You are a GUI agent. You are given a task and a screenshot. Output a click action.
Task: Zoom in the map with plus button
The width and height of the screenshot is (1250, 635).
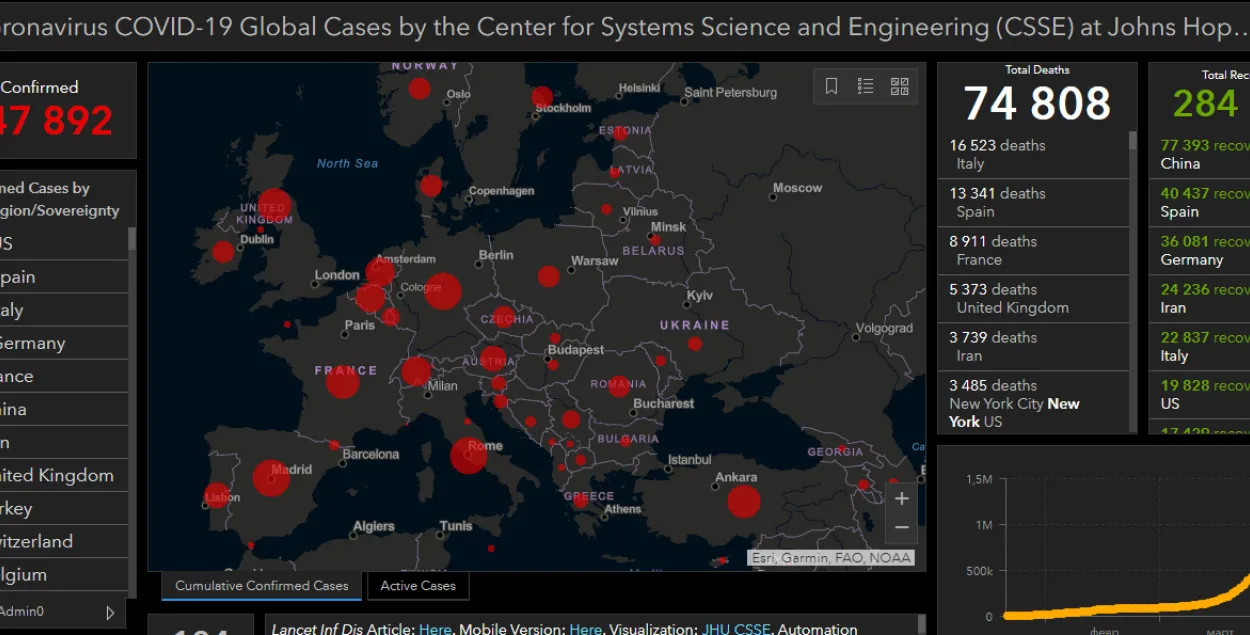click(901, 498)
